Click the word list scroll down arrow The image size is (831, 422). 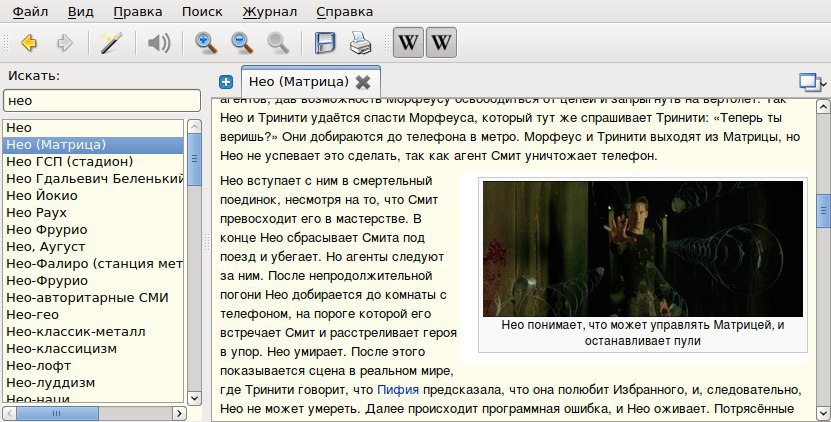tap(195, 398)
